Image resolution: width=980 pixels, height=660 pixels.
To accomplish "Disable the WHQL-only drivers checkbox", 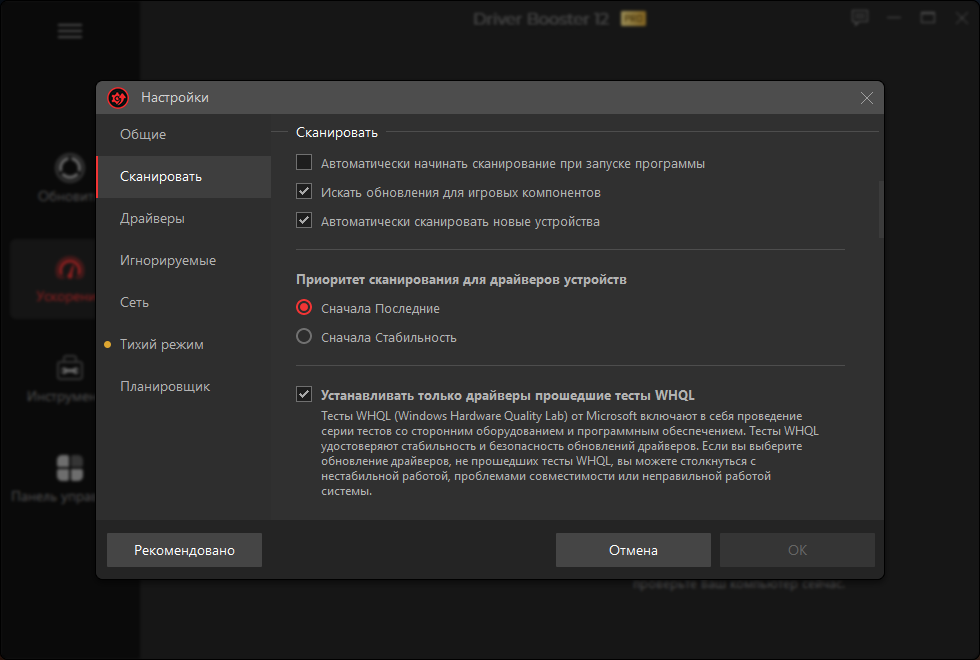I will [x=305, y=395].
